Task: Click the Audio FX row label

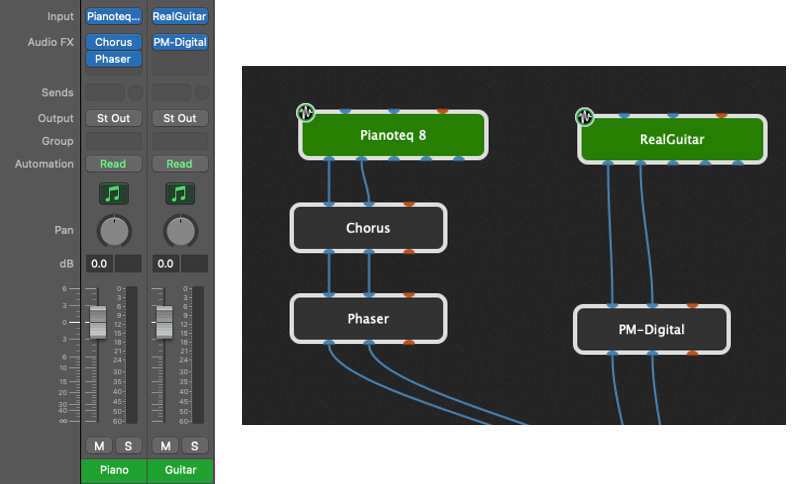Action: [50, 42]
